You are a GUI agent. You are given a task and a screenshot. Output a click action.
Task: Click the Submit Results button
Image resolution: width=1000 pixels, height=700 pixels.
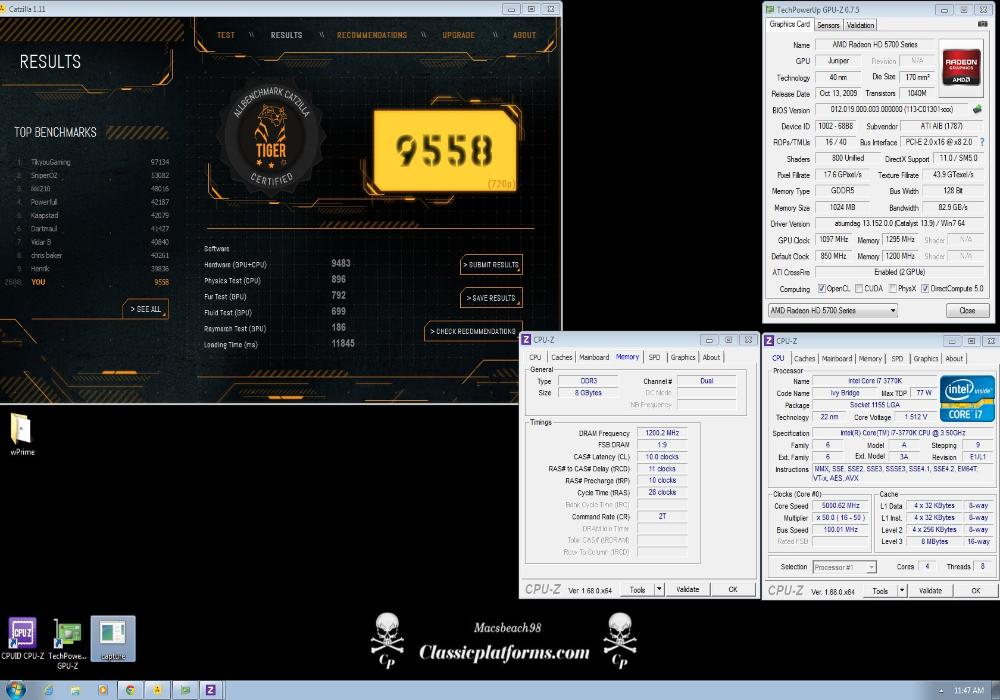point(491,265)
